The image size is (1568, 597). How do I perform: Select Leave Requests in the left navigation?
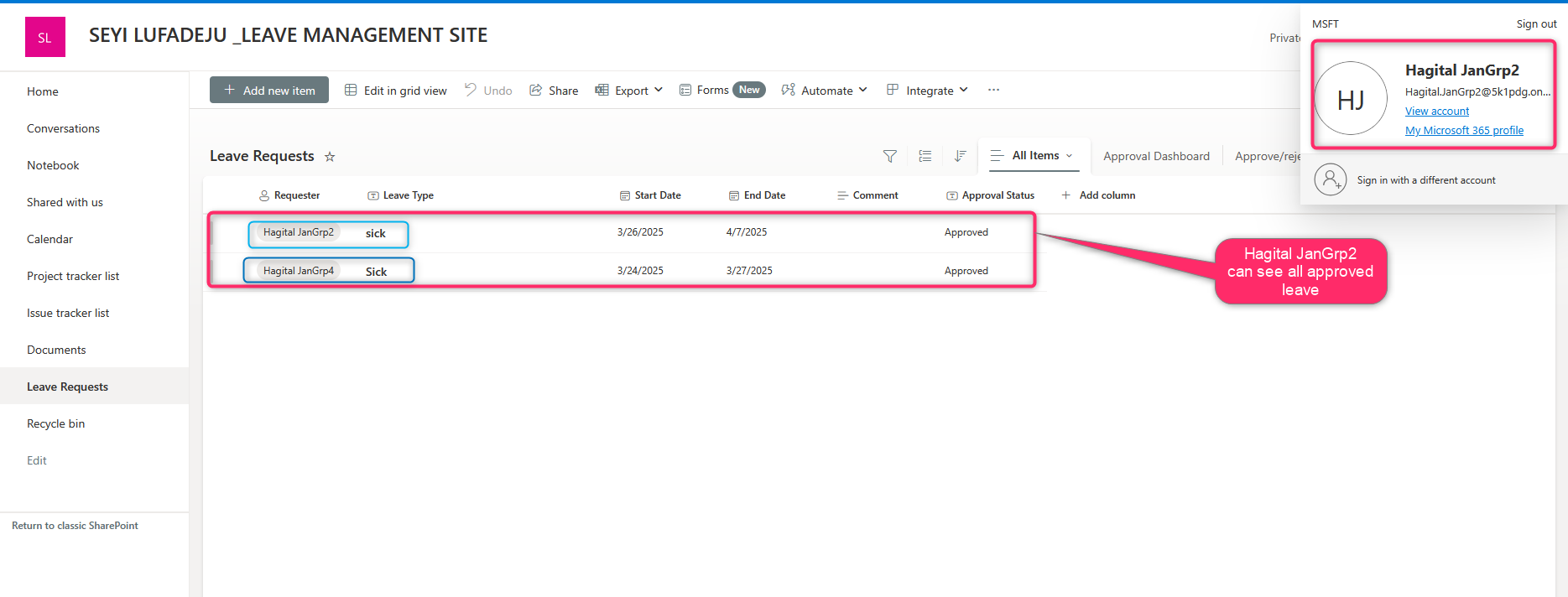coord(67,387)
